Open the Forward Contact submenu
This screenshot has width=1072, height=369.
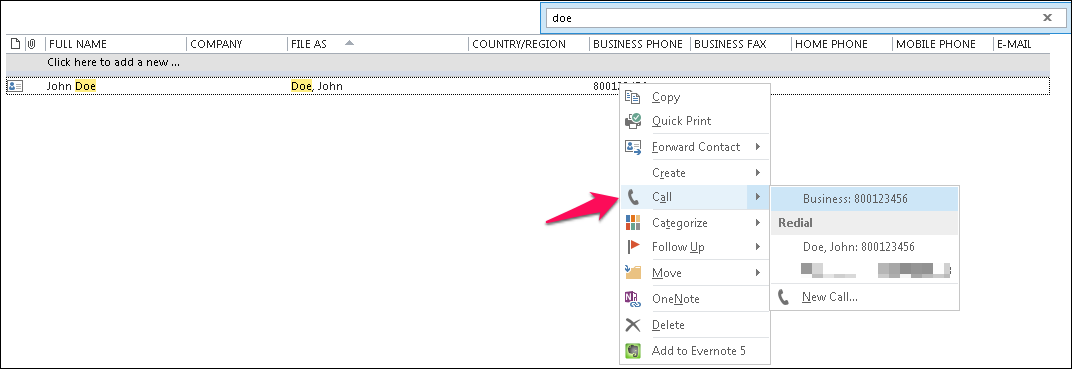tap(694, 147)
